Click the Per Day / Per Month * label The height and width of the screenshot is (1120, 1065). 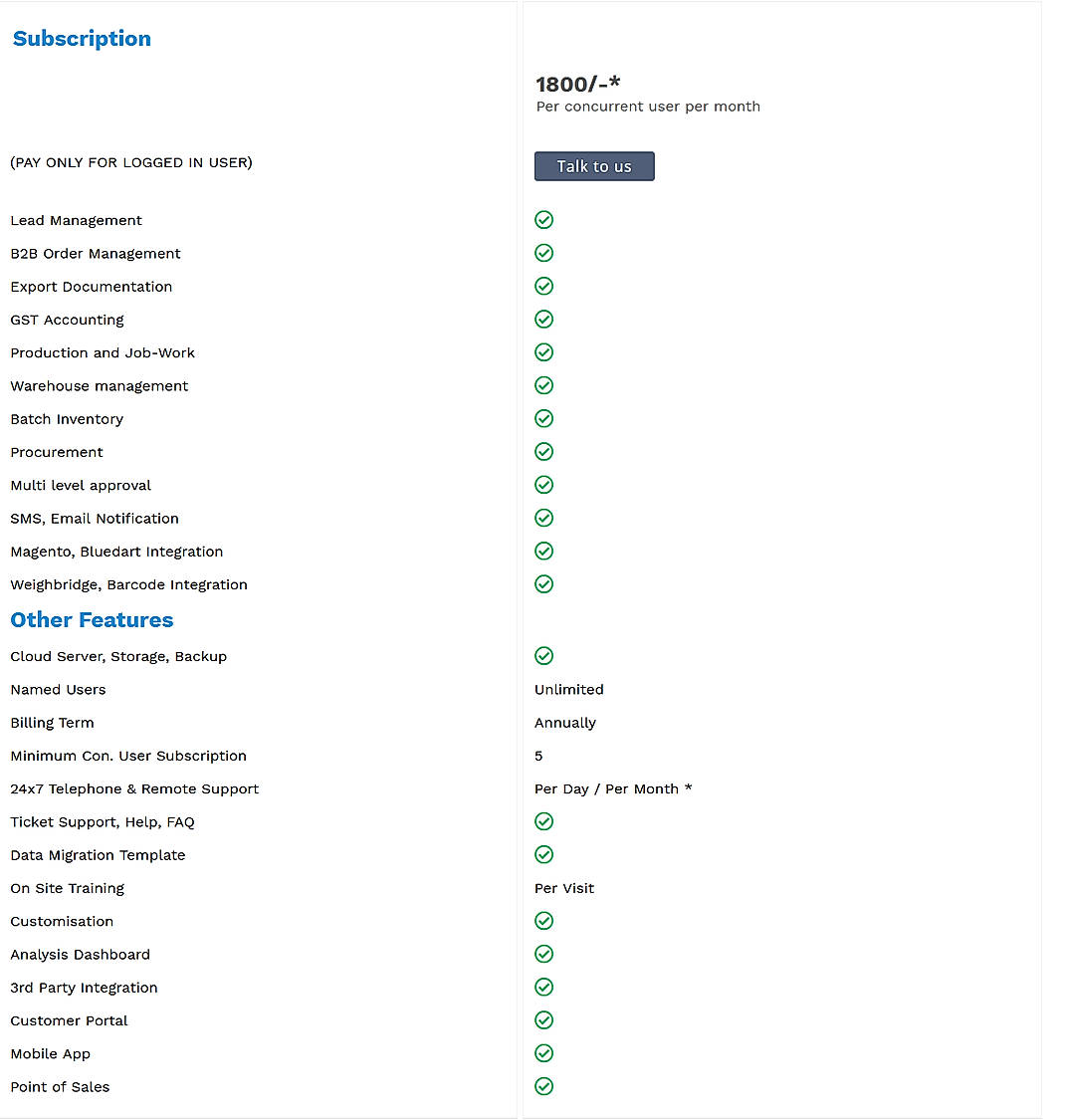tap(612, 788)
